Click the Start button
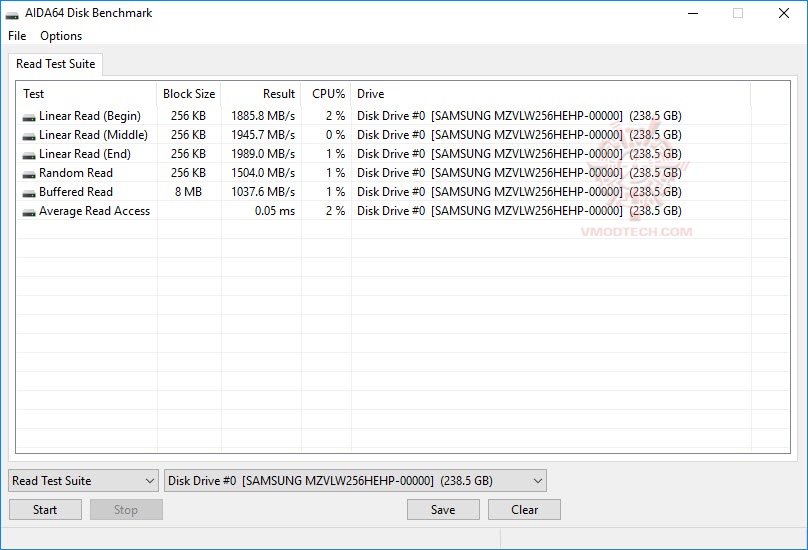Viewport: 808px width, 550px height. coord(45,510)
